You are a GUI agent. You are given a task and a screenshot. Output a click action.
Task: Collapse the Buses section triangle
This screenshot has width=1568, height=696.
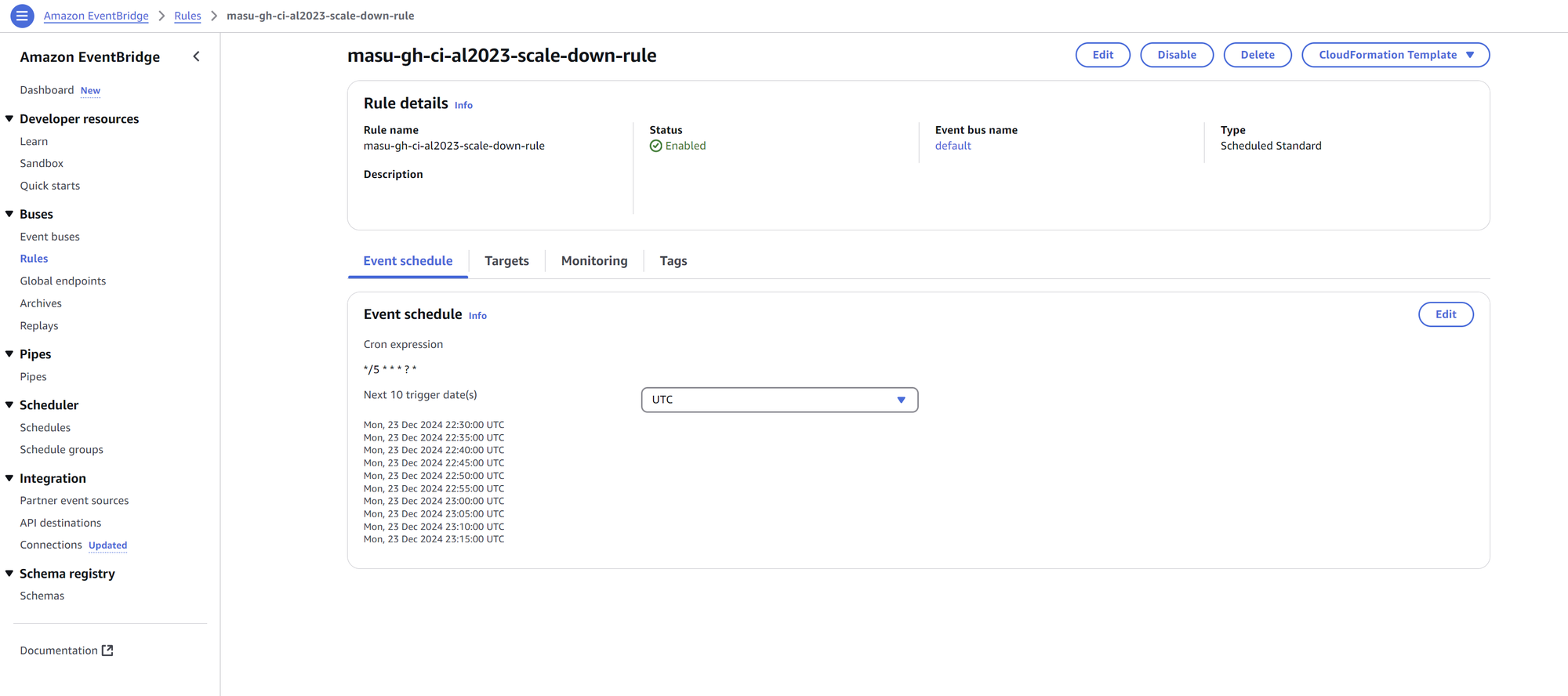(x=9, y=214)
